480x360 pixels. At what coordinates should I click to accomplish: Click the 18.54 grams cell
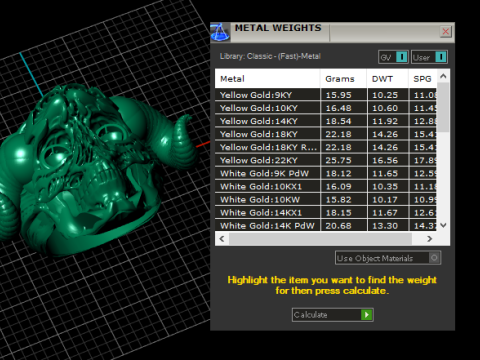tap(344, 121)
